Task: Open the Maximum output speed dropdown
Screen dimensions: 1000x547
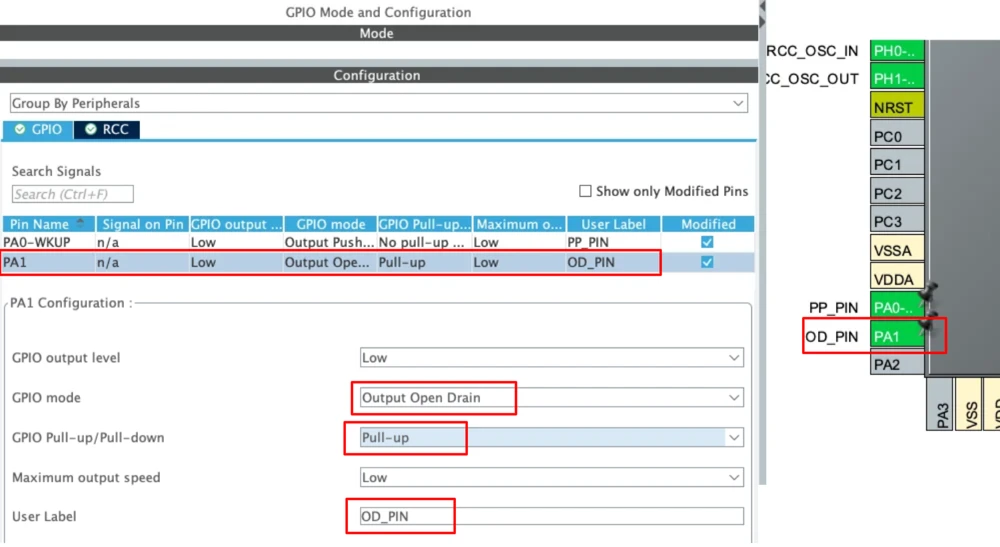Action: click(x=552, y=478)
